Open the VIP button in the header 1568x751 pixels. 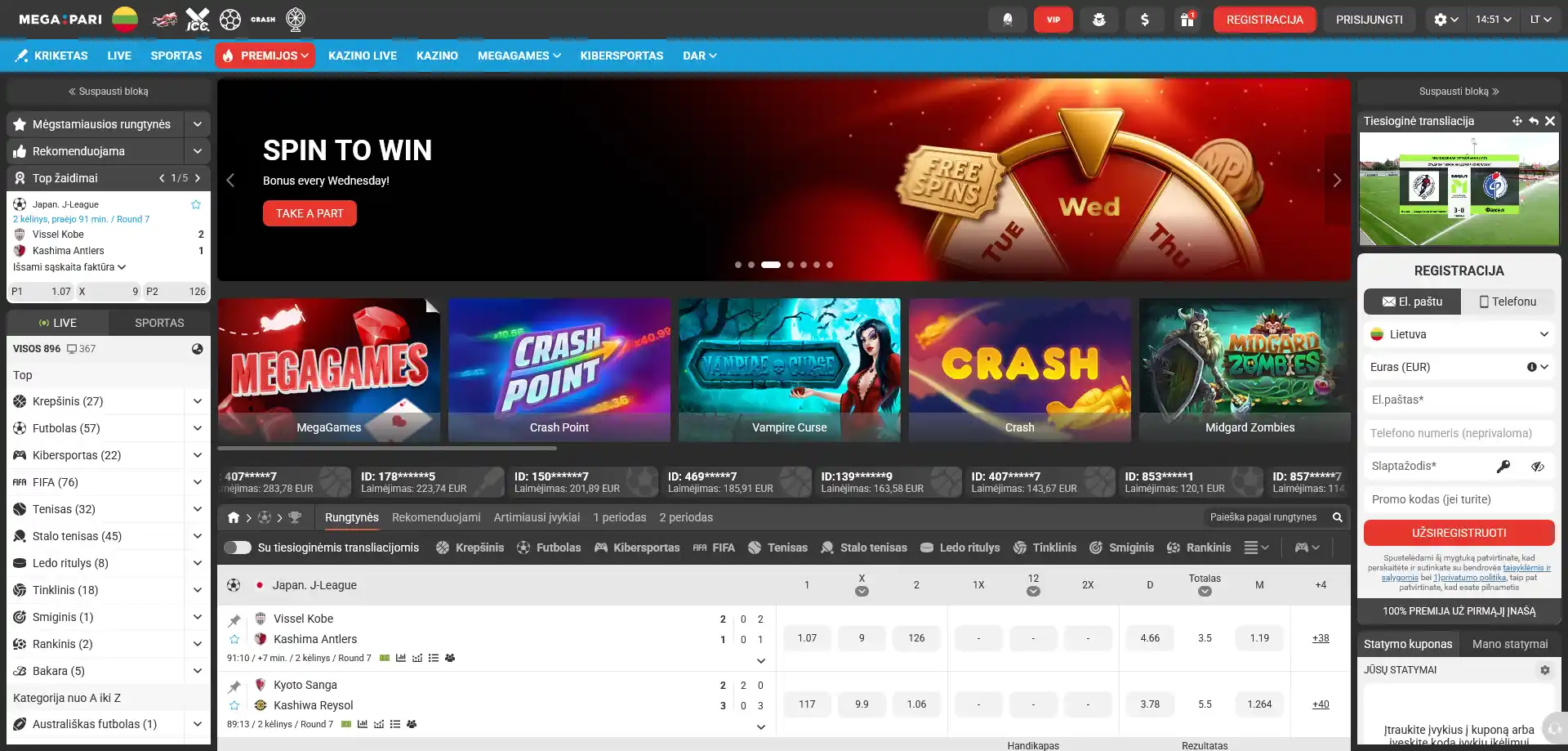pos(1053,20)
